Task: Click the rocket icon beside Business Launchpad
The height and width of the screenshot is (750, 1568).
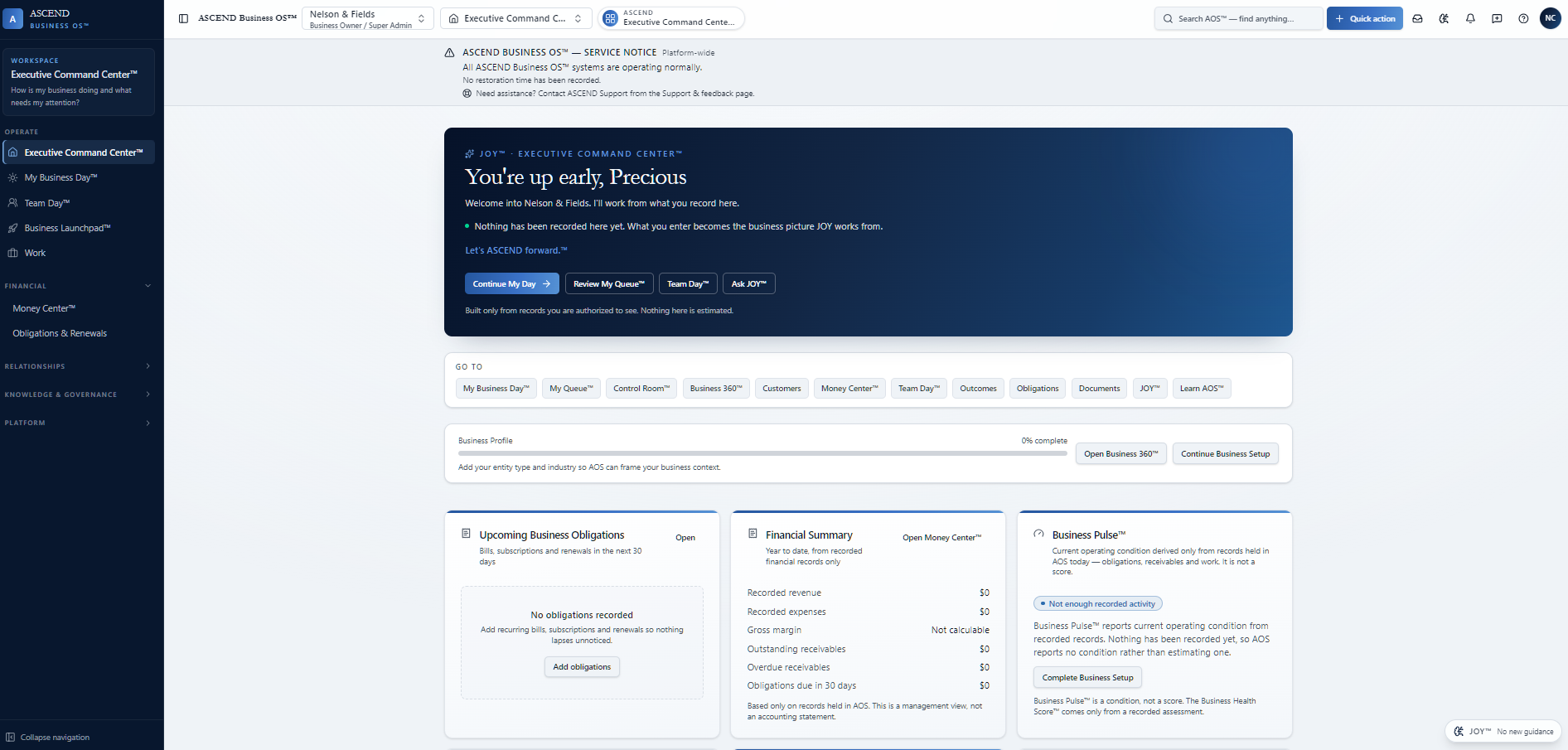Action: point(12,228)
